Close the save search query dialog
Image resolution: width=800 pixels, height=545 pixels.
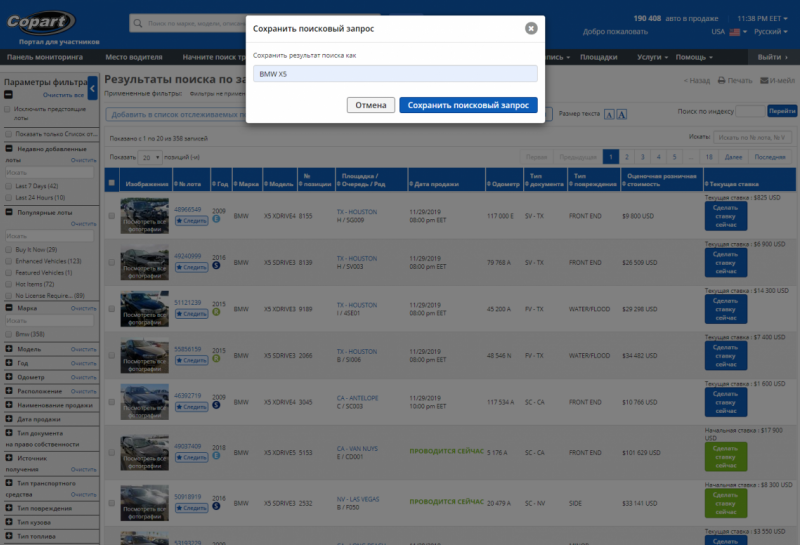(x=531, y=29)
